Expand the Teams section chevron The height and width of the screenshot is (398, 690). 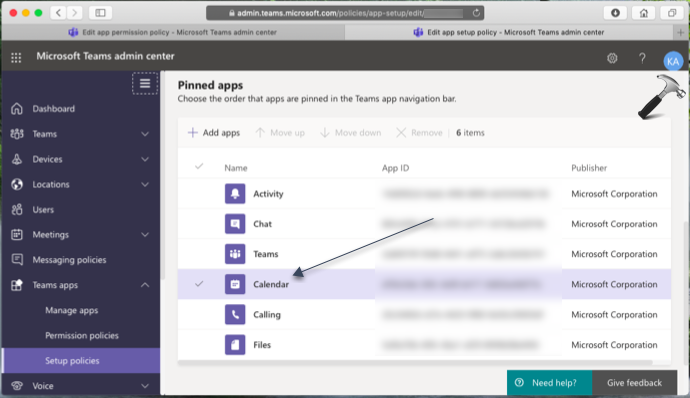[x=145, y=134]
